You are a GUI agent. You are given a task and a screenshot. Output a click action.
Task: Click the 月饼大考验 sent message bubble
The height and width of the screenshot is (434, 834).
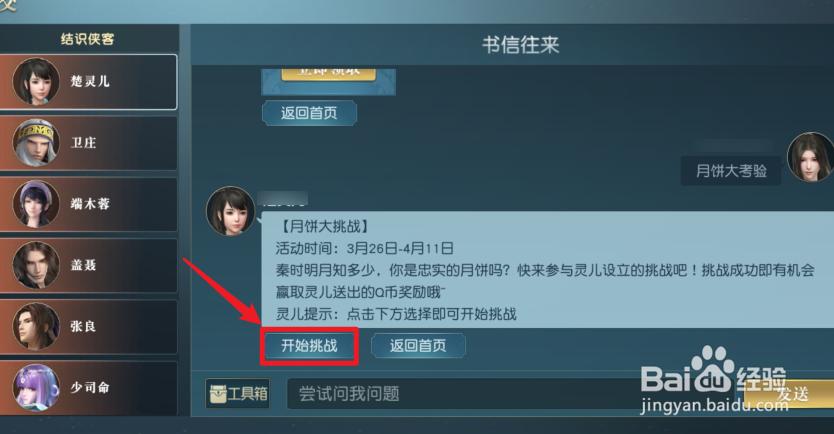(x=731, y=171)
